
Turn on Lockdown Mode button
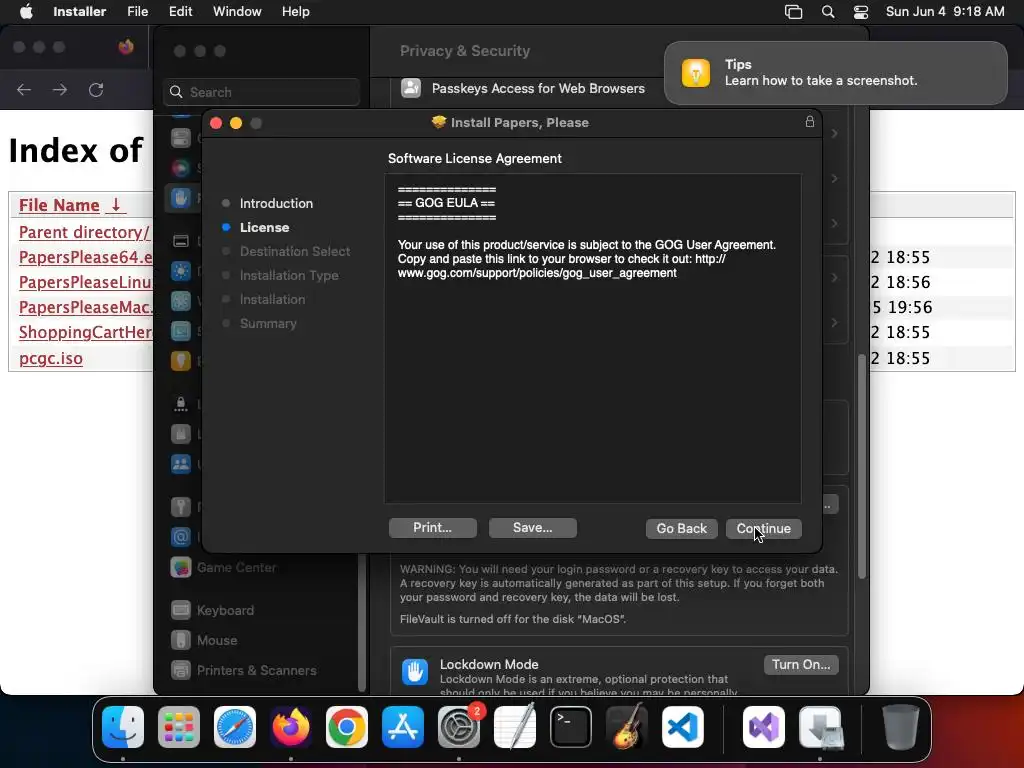click(x=801, y=665)
